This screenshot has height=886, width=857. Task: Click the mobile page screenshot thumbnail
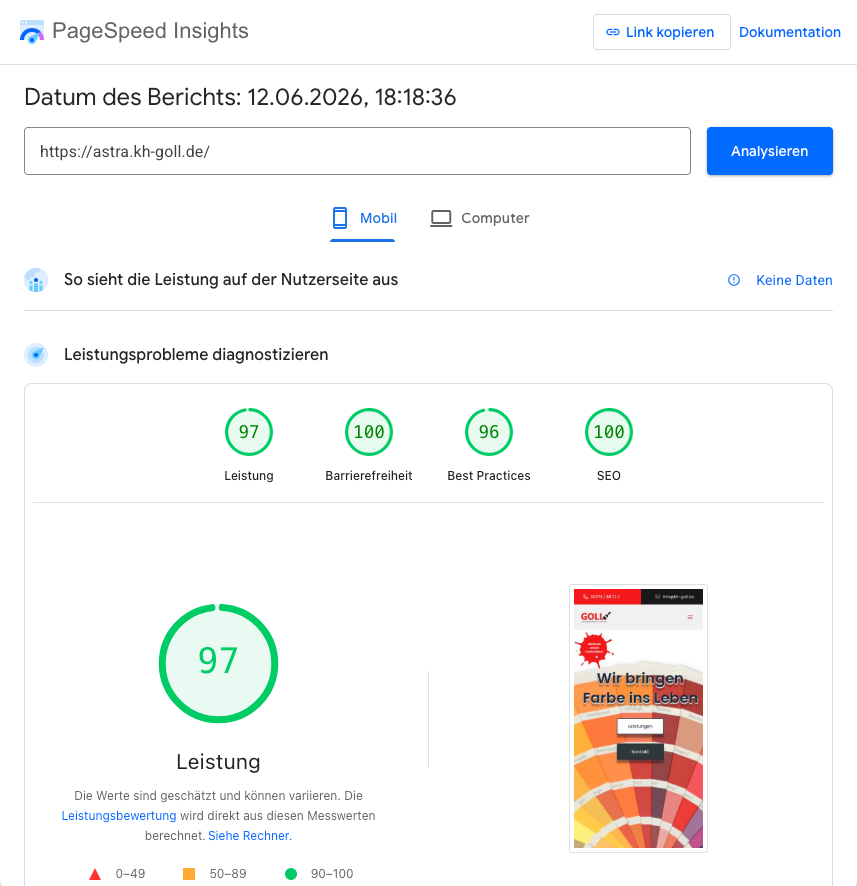[x=638, y=718]
